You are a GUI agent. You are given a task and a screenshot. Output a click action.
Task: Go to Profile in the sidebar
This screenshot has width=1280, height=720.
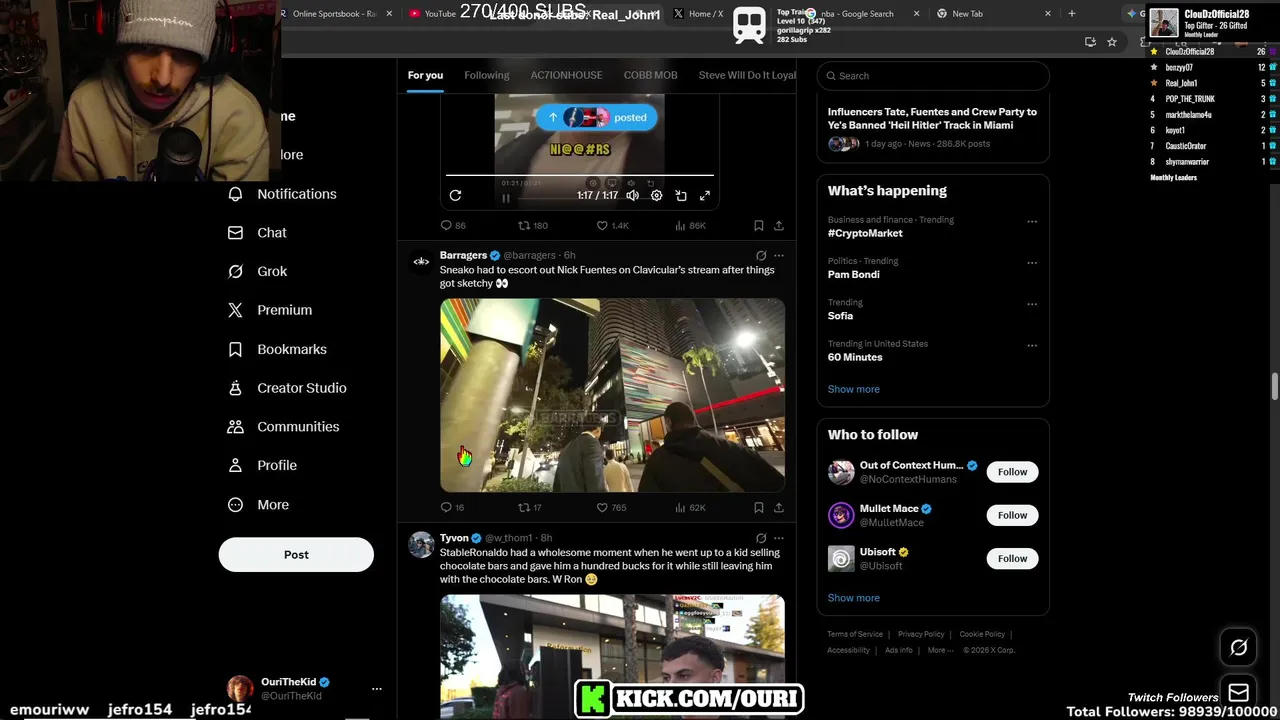(x=262, y=465)
